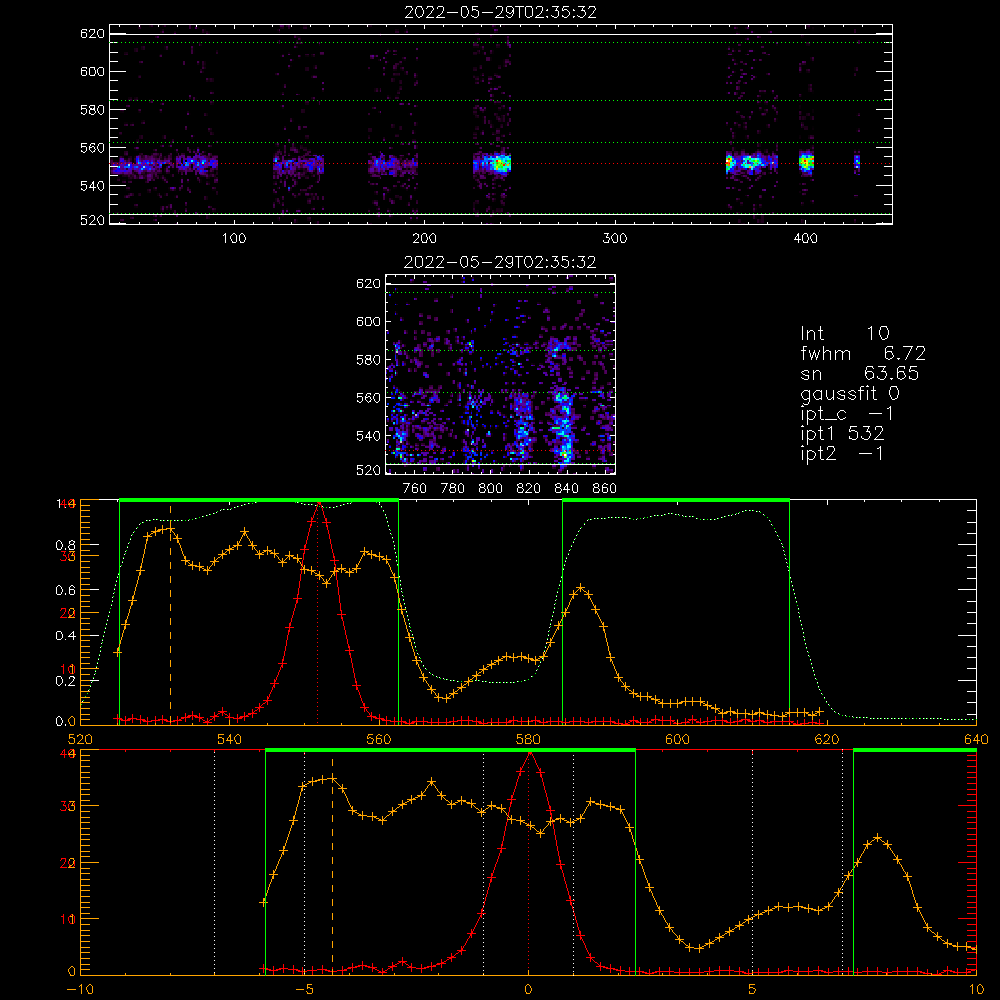Click orange curve's right-side peak in bottom plot
Screen dimensions: 1000x1000
tap(878, 837)
